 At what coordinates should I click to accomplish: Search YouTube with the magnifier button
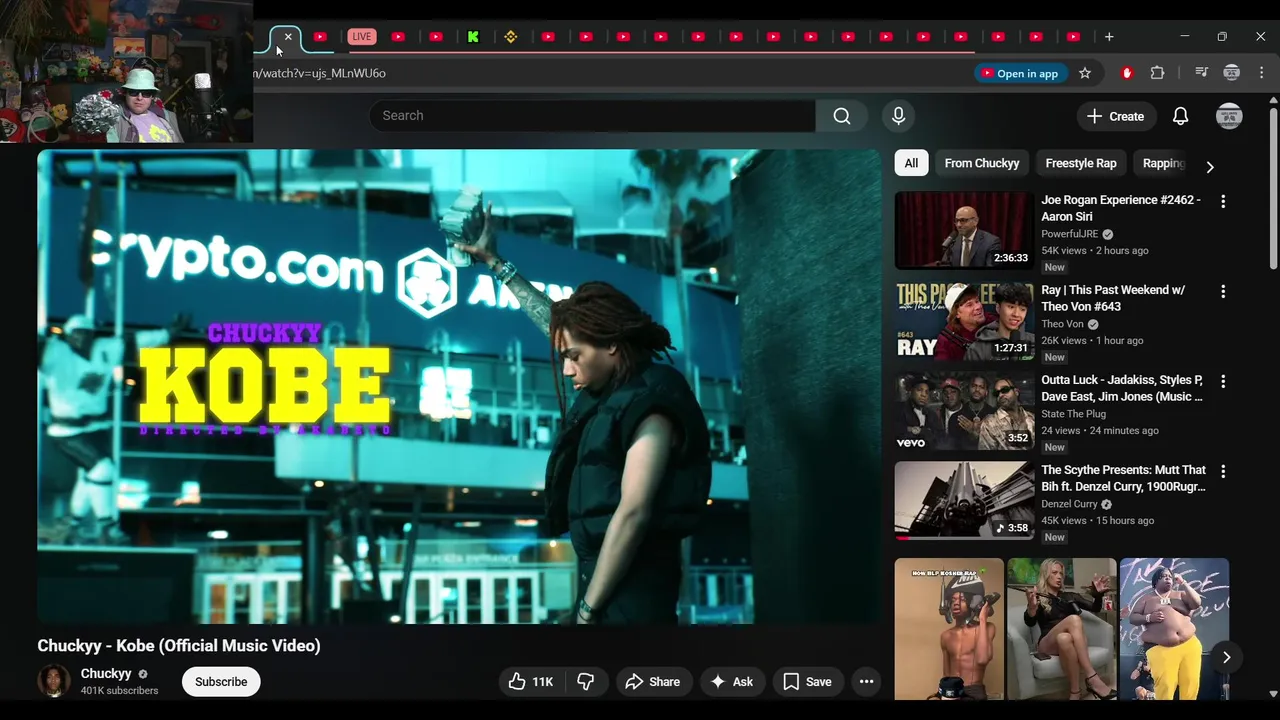[841, 116]
